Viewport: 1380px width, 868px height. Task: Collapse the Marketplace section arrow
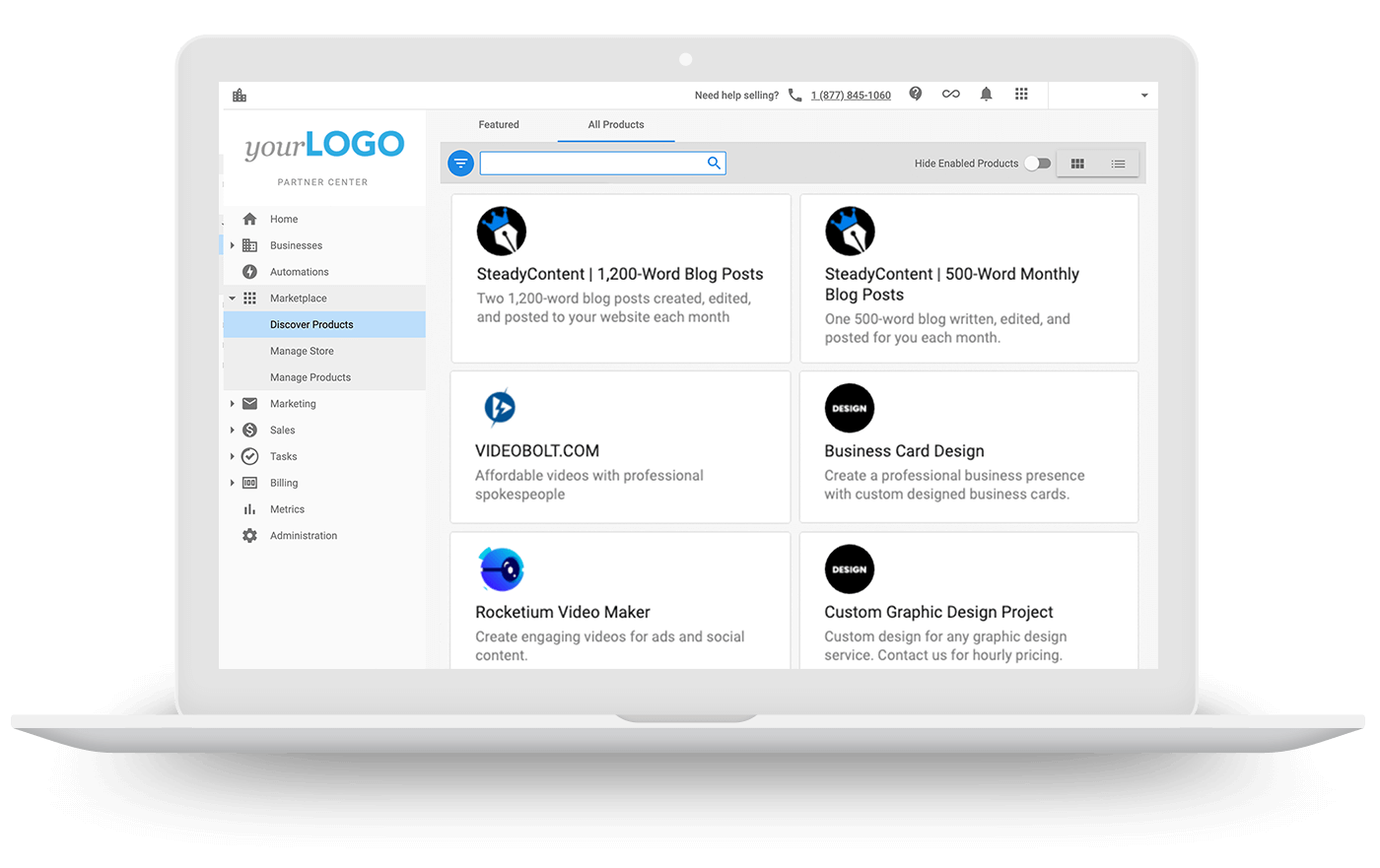[233, 299]
